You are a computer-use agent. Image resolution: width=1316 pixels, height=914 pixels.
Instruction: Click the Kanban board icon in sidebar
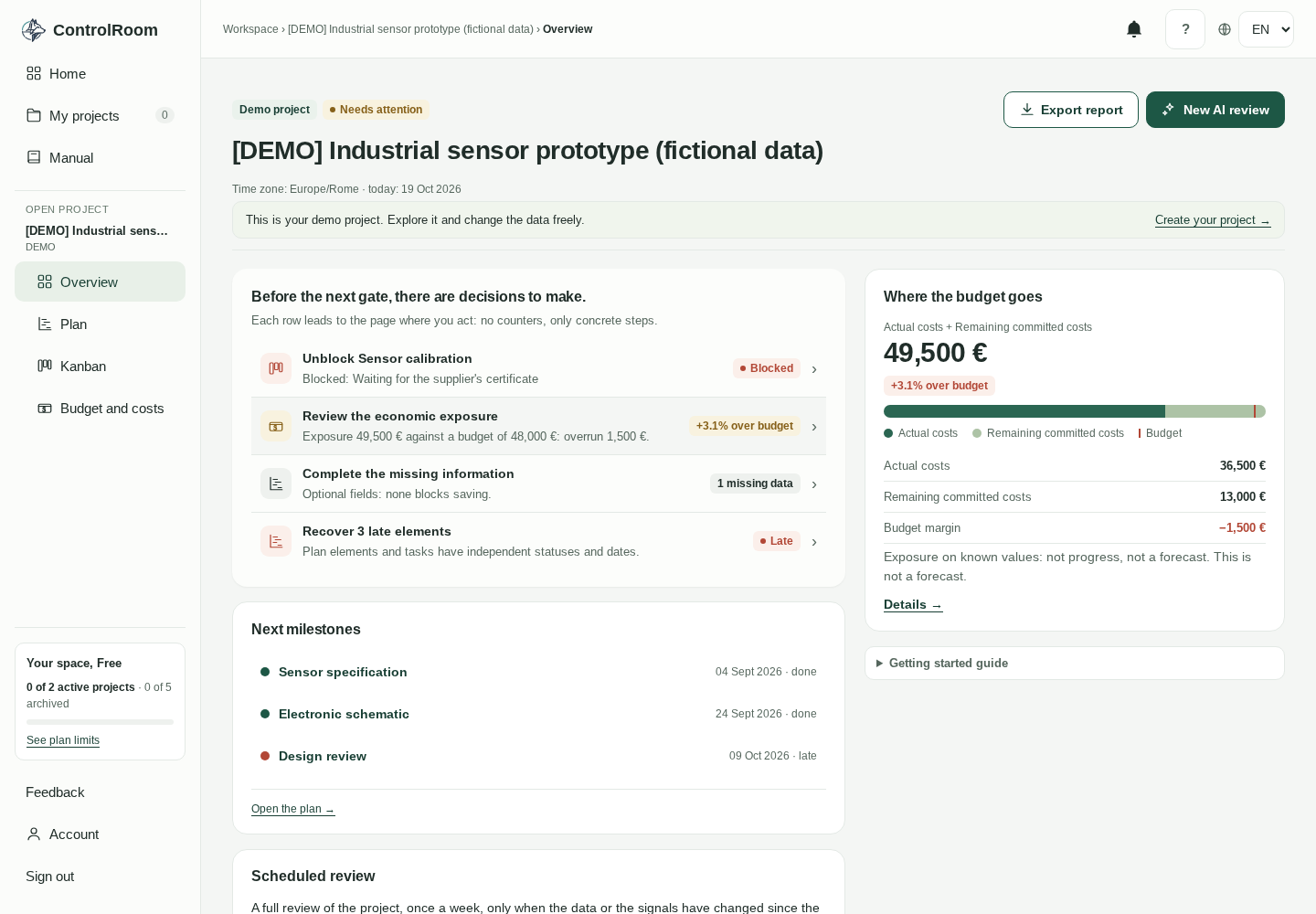coord(45,366)
